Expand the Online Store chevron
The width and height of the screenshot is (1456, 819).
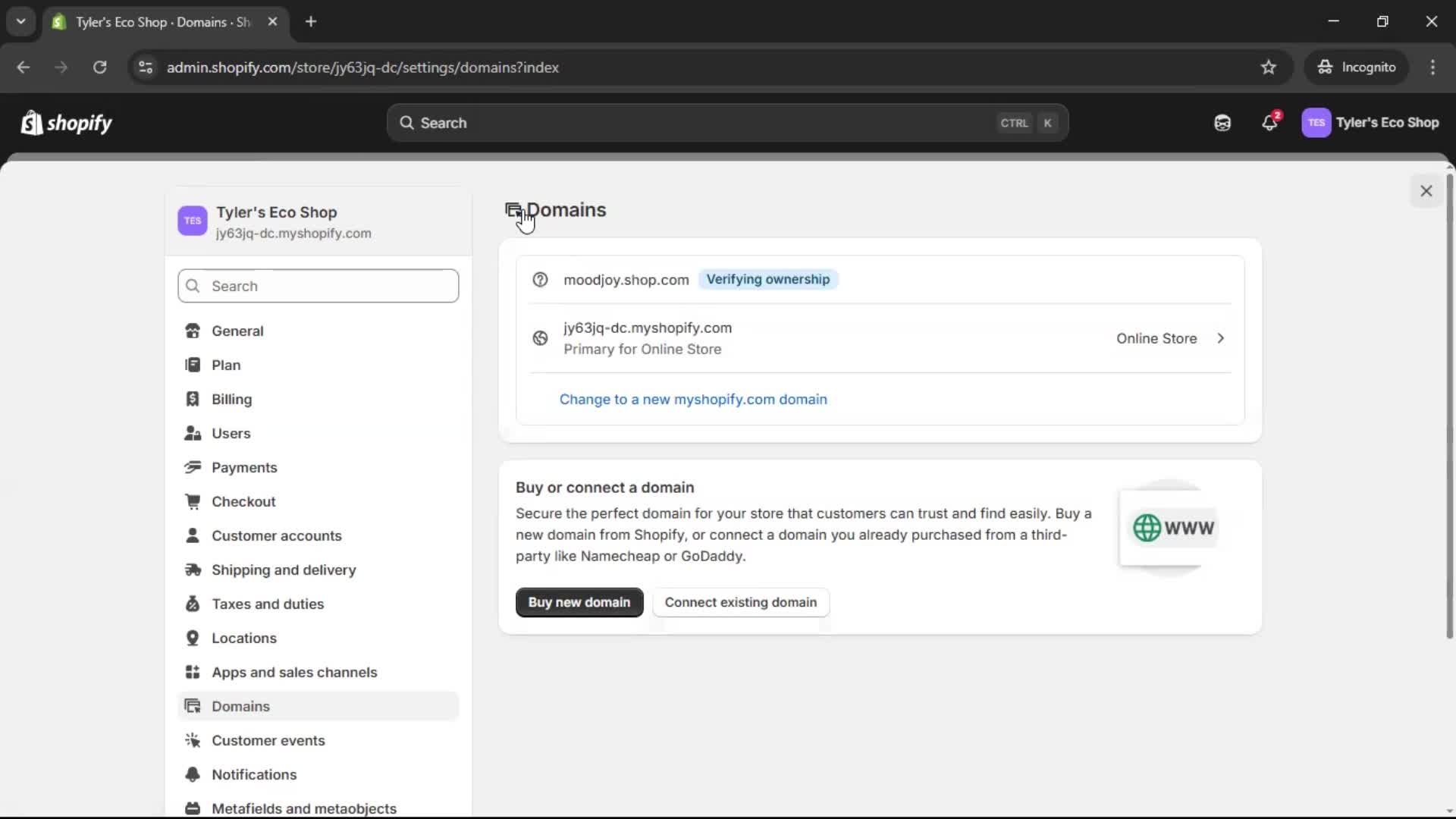coord(1221,338)
